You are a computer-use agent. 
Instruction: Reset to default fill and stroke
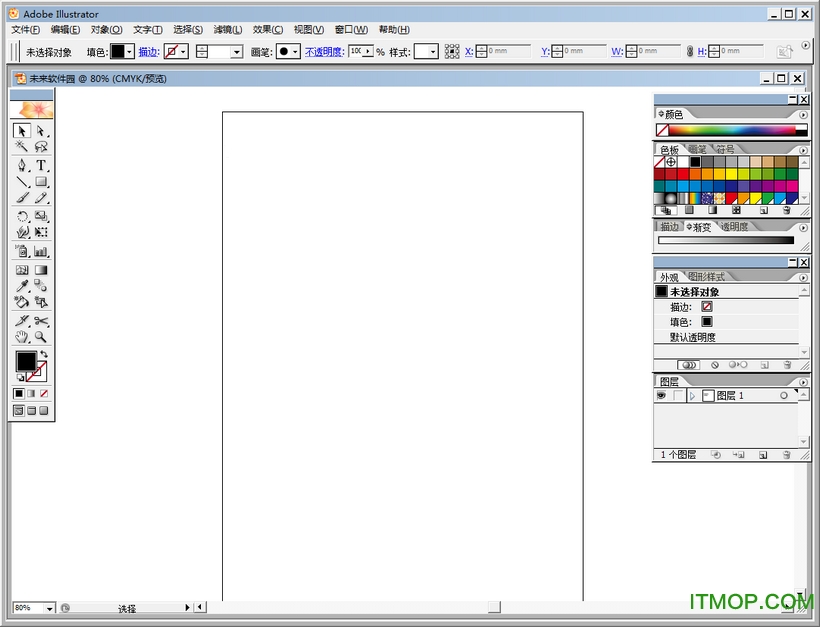click(20, 377)
